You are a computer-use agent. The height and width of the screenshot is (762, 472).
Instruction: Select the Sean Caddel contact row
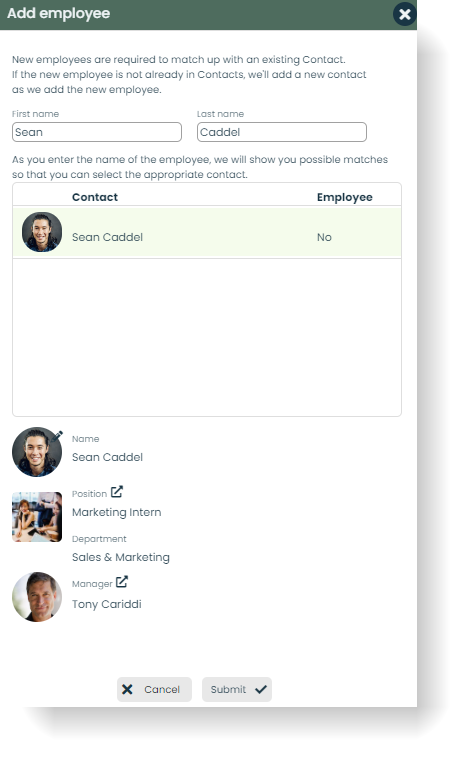pyautogui.click(x=207, y=232)
